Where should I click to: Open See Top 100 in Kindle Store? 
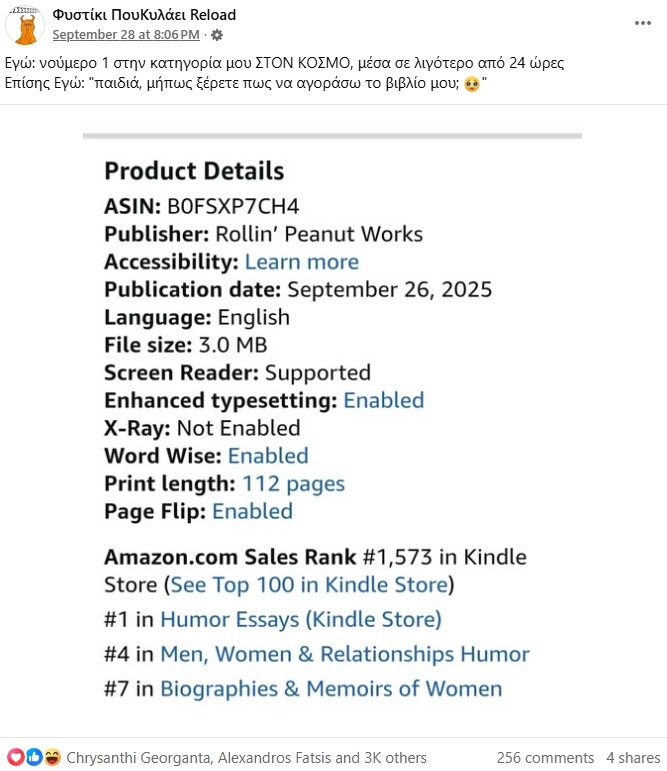pyautogui.click(x=309, y=585)
